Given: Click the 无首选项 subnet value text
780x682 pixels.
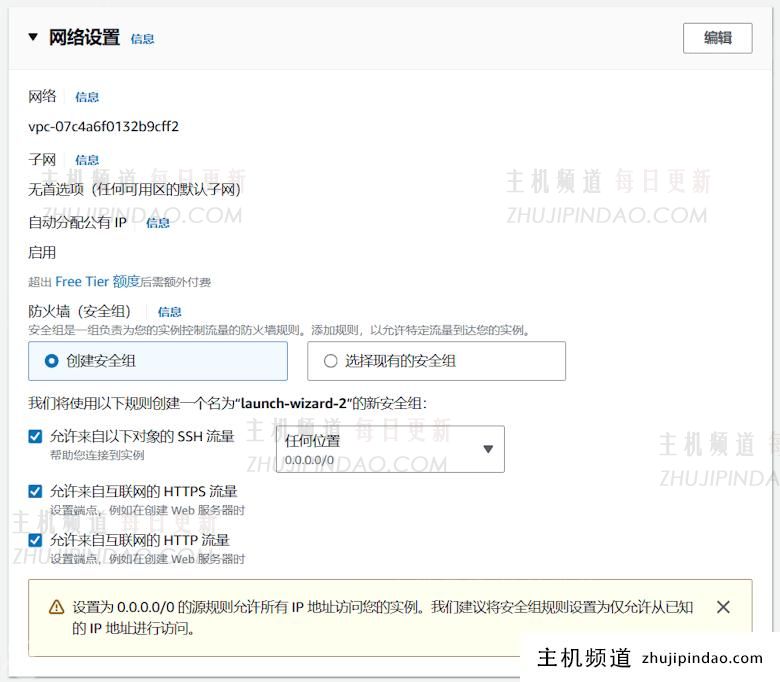Looking at the screenshot, I should tap(134, 189).
